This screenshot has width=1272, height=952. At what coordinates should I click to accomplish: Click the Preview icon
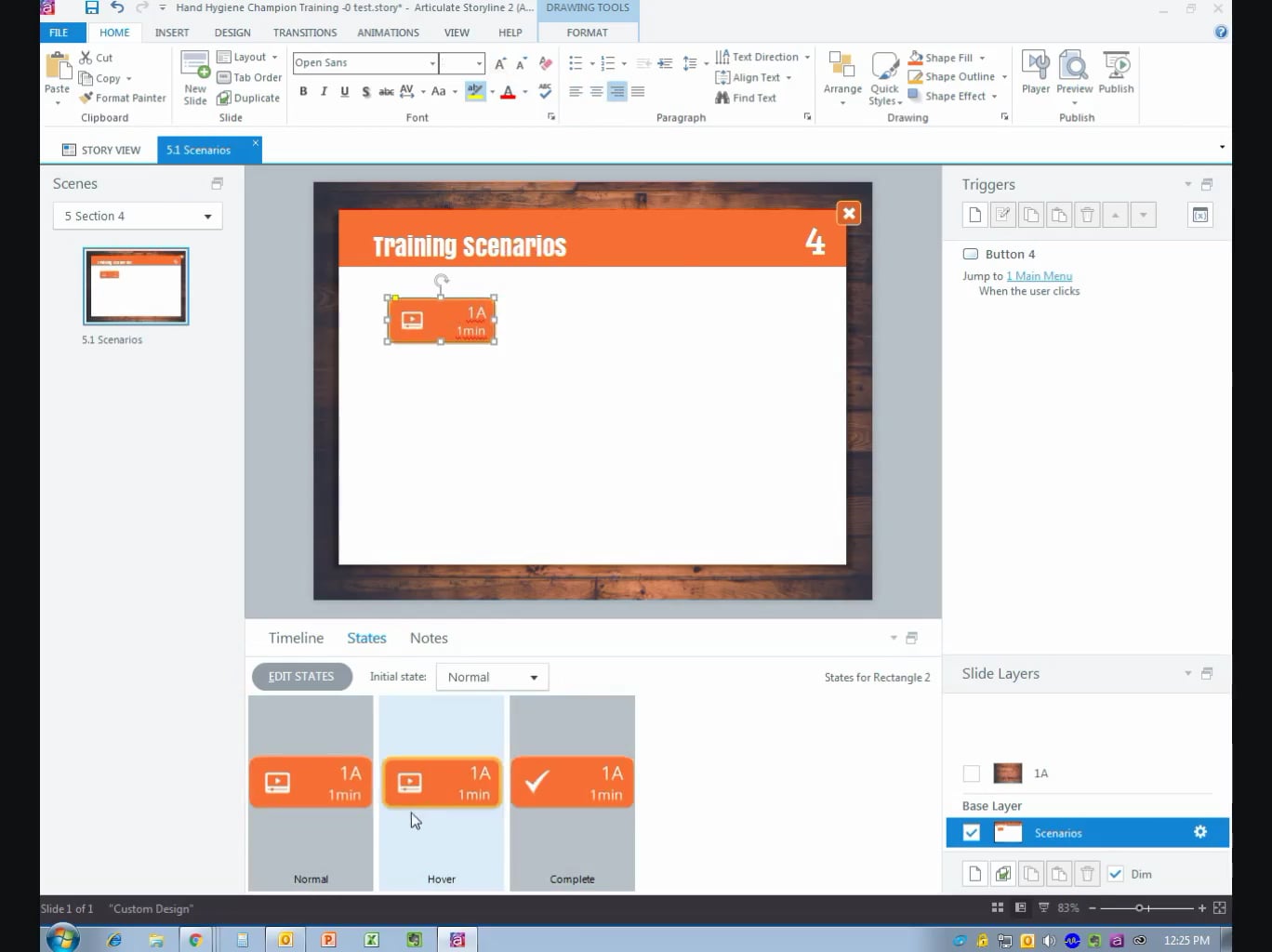click(1074, 73)
